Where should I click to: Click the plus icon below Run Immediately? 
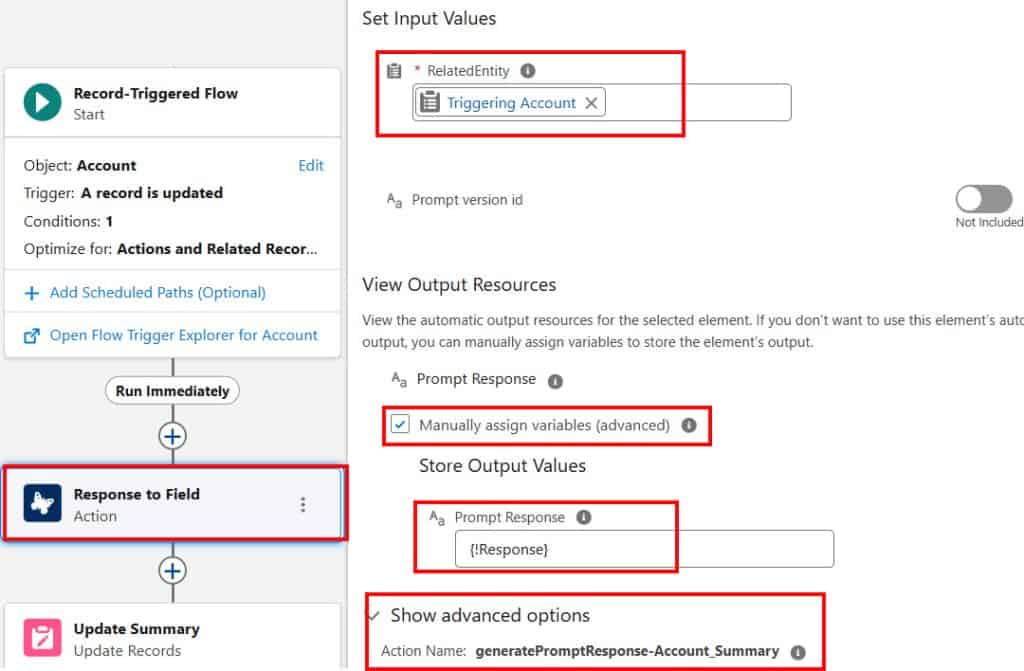172,436
